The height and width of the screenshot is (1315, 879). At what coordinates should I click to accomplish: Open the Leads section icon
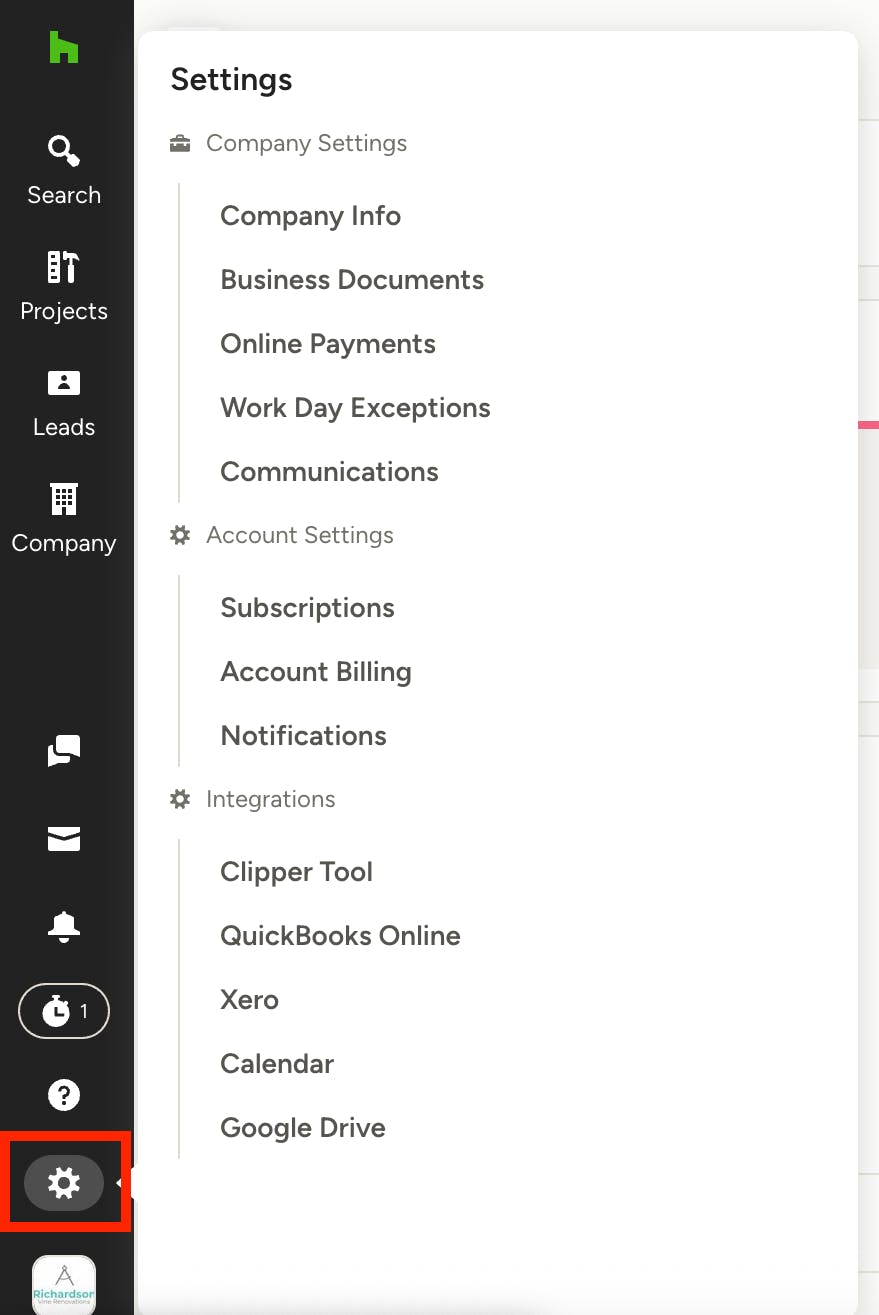point(64,383)
